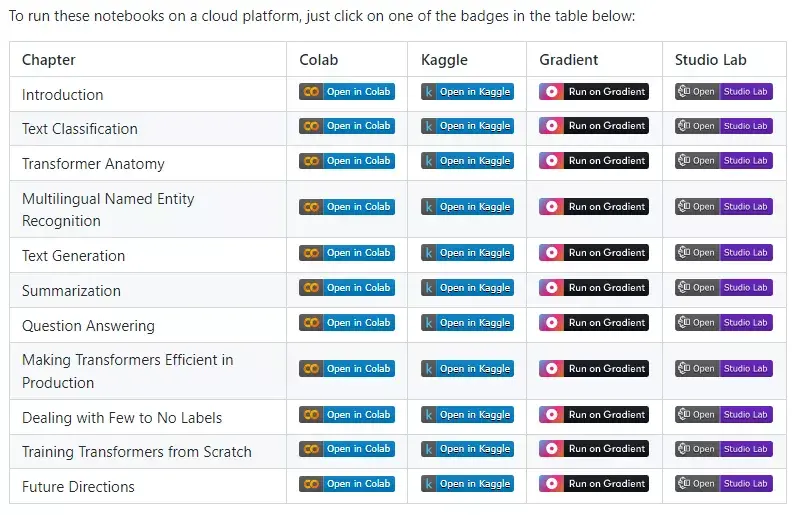Screen dimensions: 798x515
Task: Run Text Generation on Gradient
Action: [594, 253]
